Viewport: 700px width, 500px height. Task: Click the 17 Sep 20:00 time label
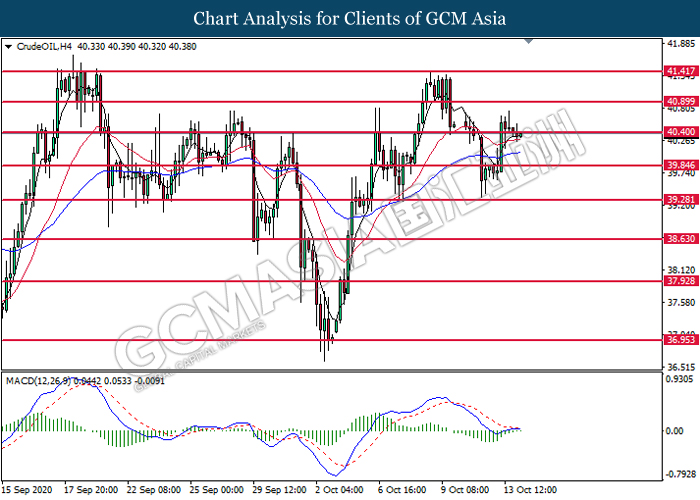pos(91,490)
